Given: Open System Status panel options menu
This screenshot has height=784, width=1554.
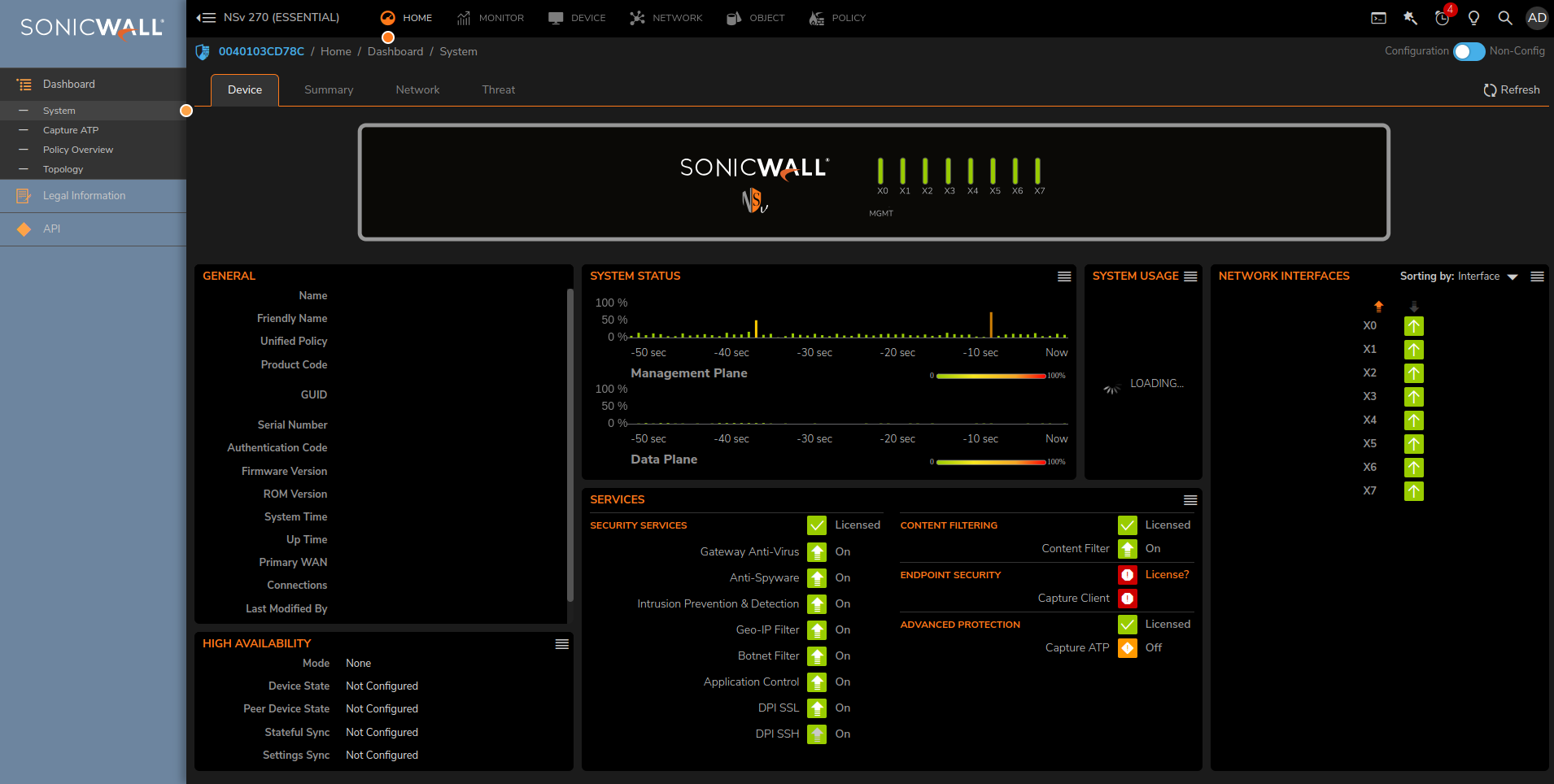Looking at the screenshot, I should coord(1063,277).
